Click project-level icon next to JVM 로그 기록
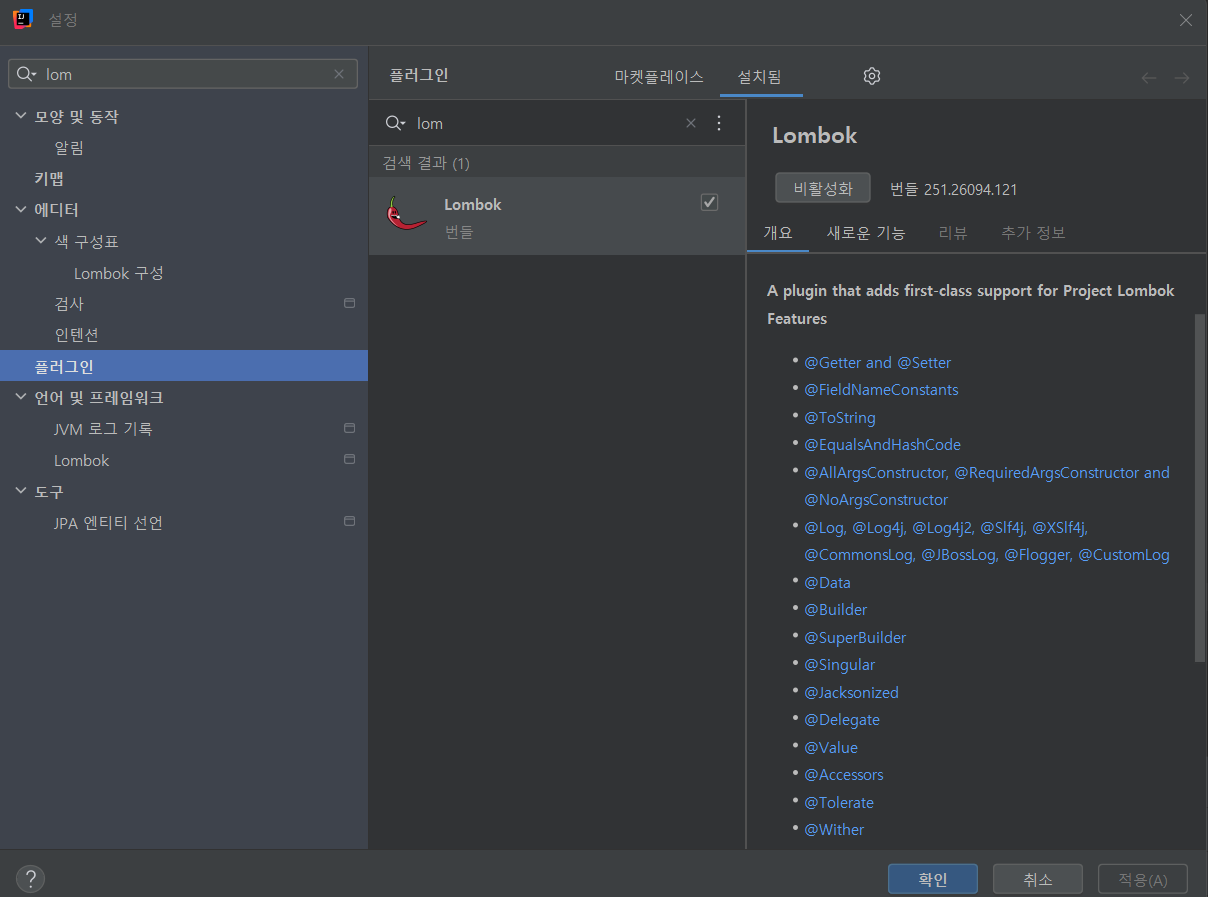Image resolution: width=1208 pixels, height=897 pixels. click(x=349, y=428)
